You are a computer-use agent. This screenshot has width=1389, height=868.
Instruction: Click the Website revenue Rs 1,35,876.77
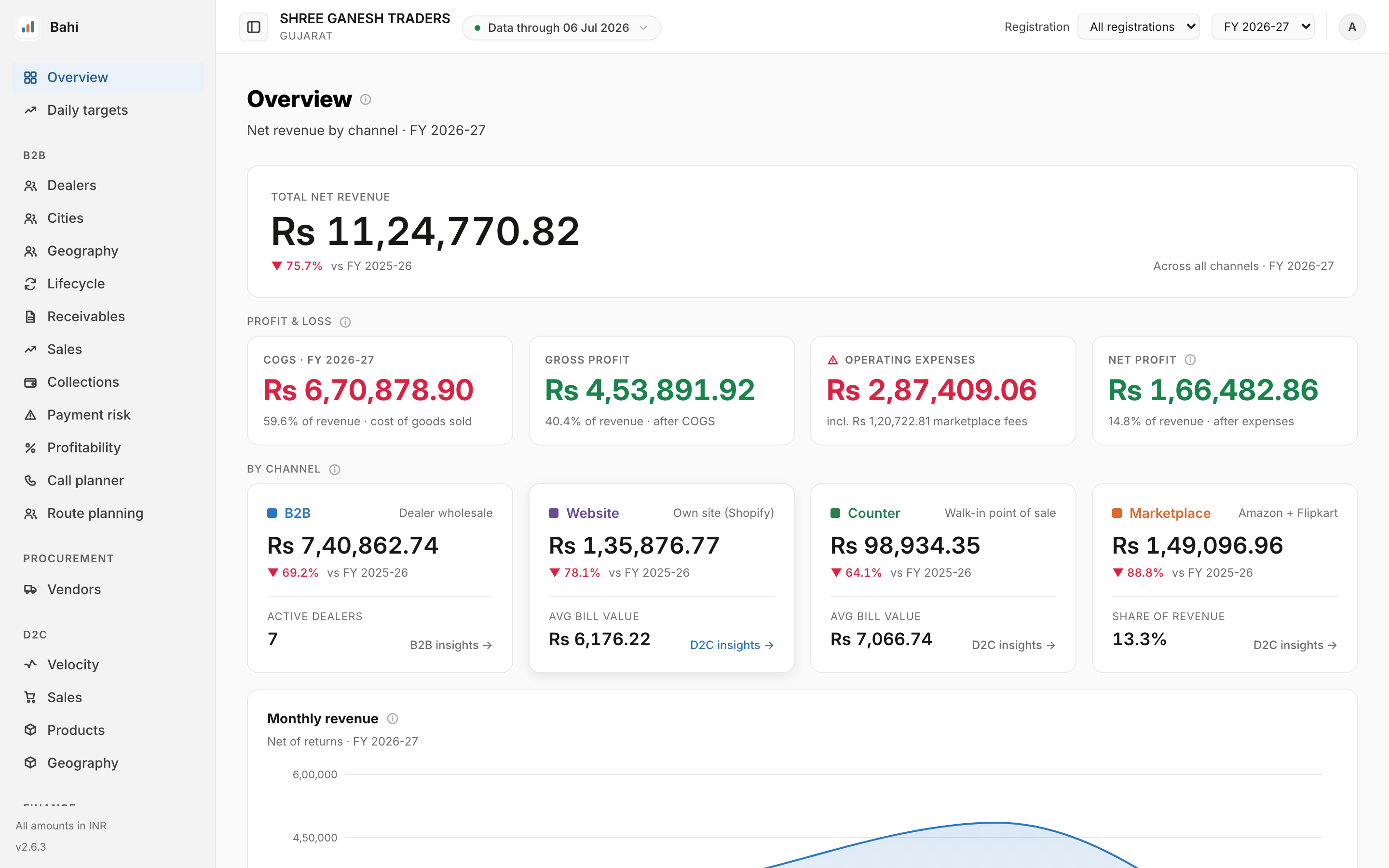(x=634, y=545)
